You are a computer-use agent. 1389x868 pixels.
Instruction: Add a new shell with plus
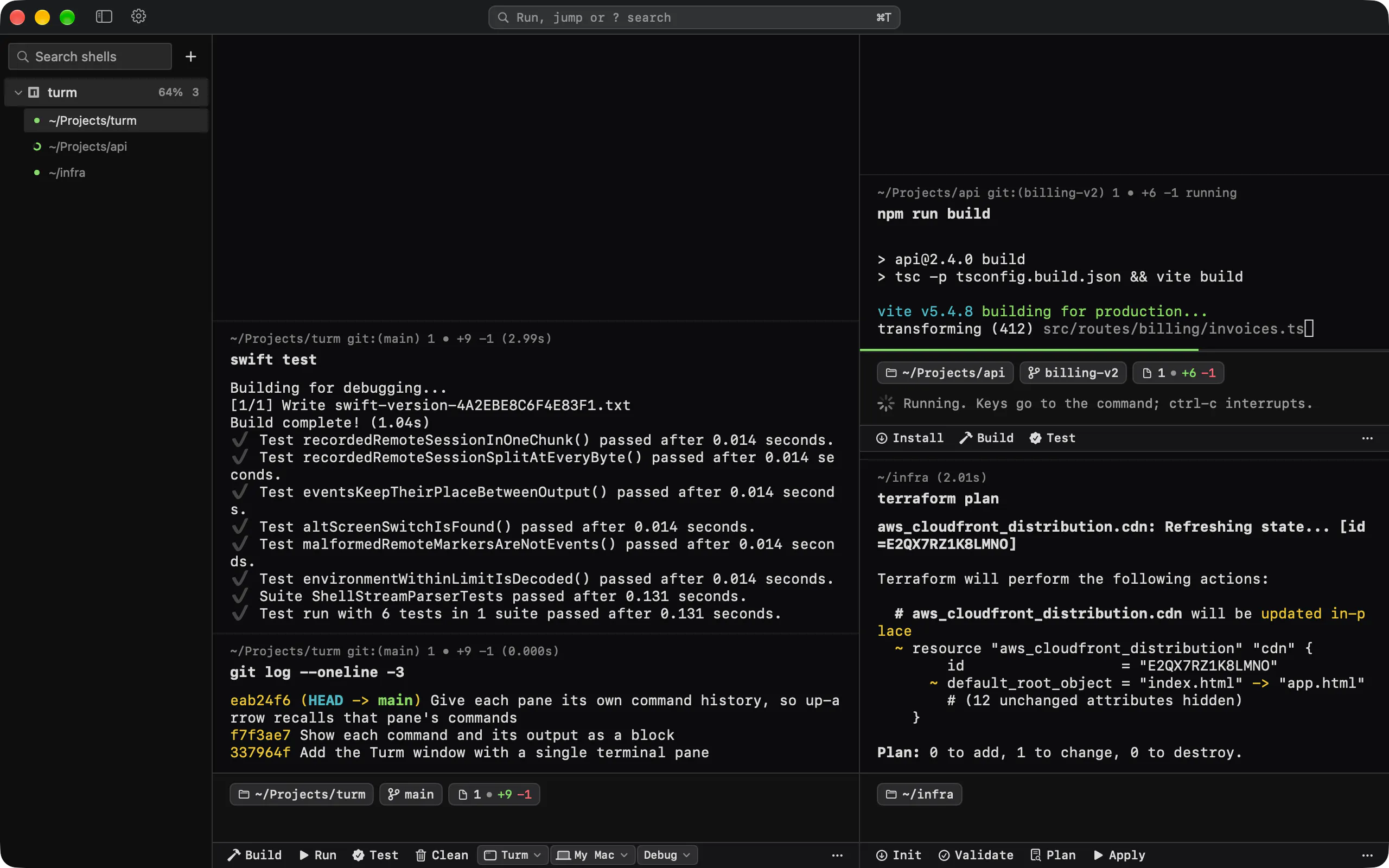tap(191, 56)
